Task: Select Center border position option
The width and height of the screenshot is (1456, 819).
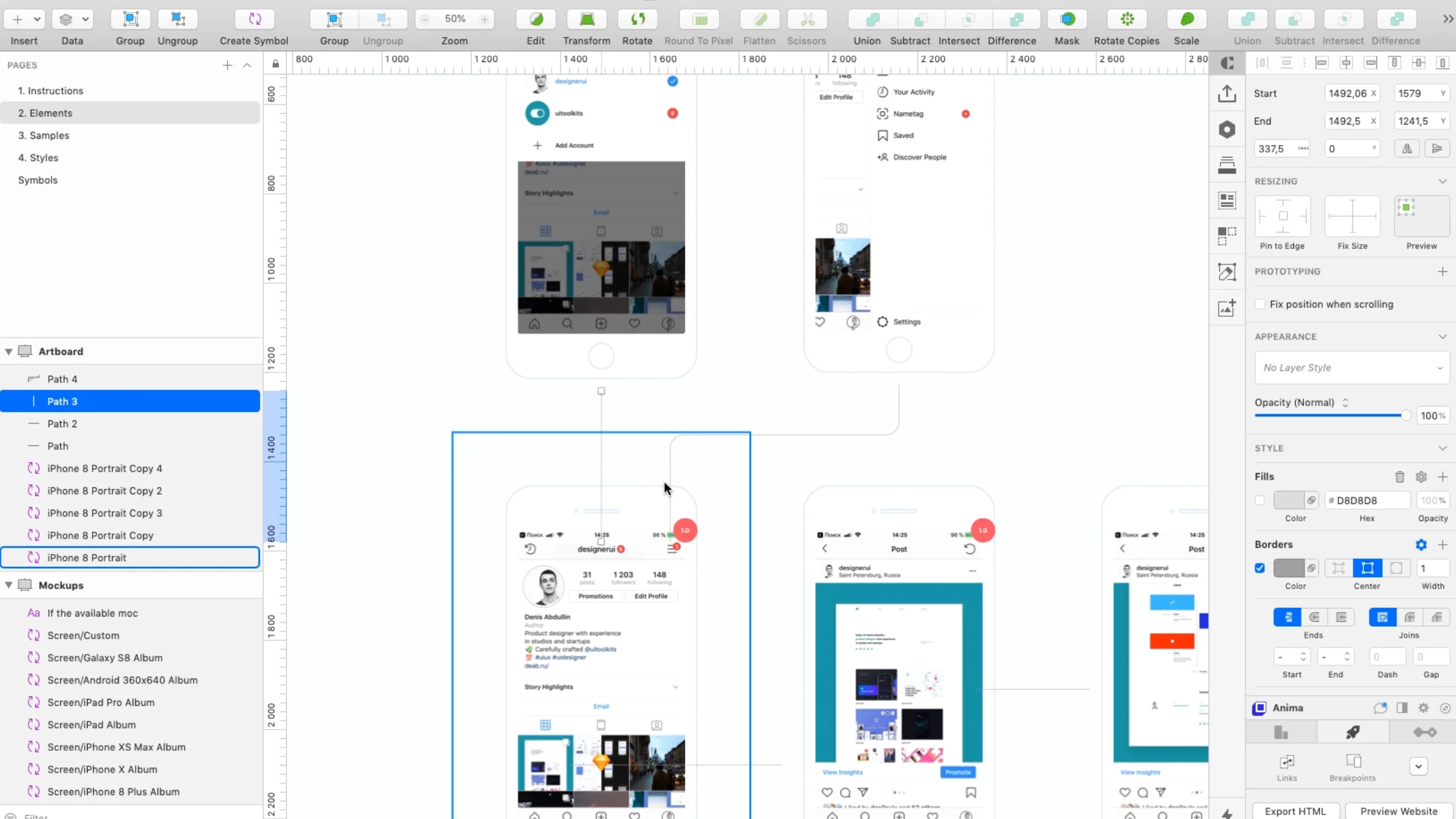Action: click(1367, 568)
